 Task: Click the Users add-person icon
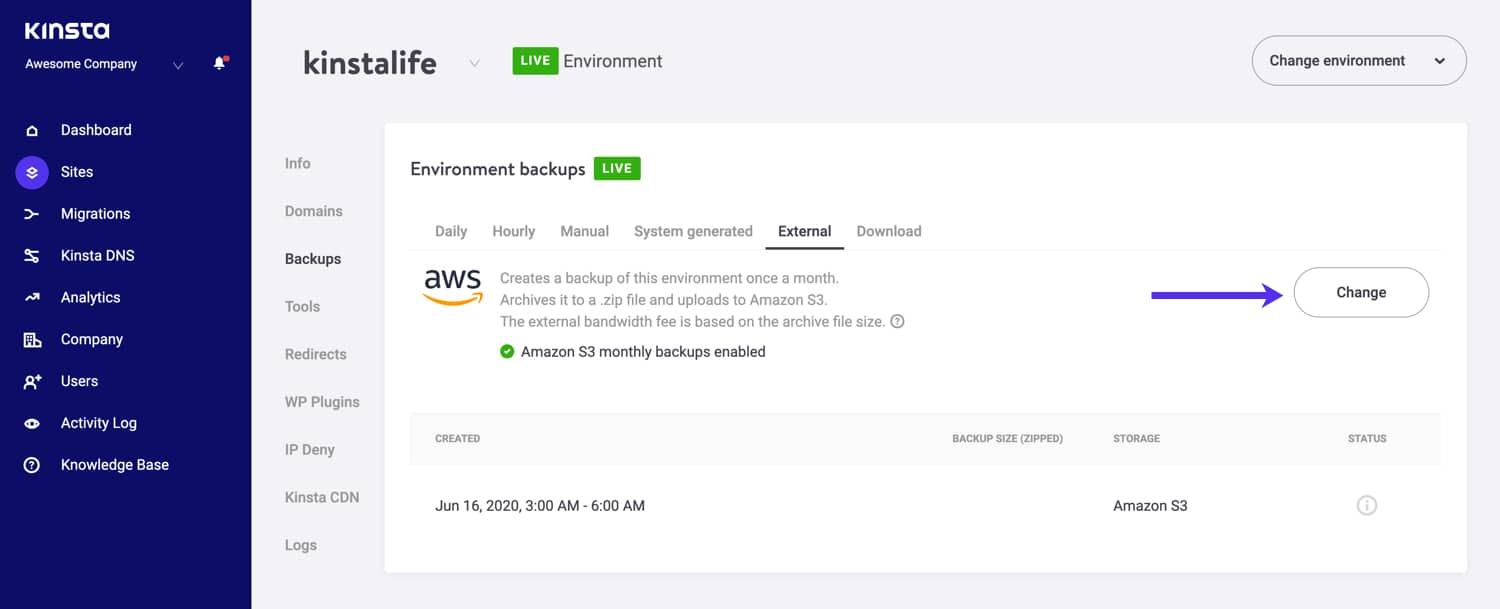(32, 382)
